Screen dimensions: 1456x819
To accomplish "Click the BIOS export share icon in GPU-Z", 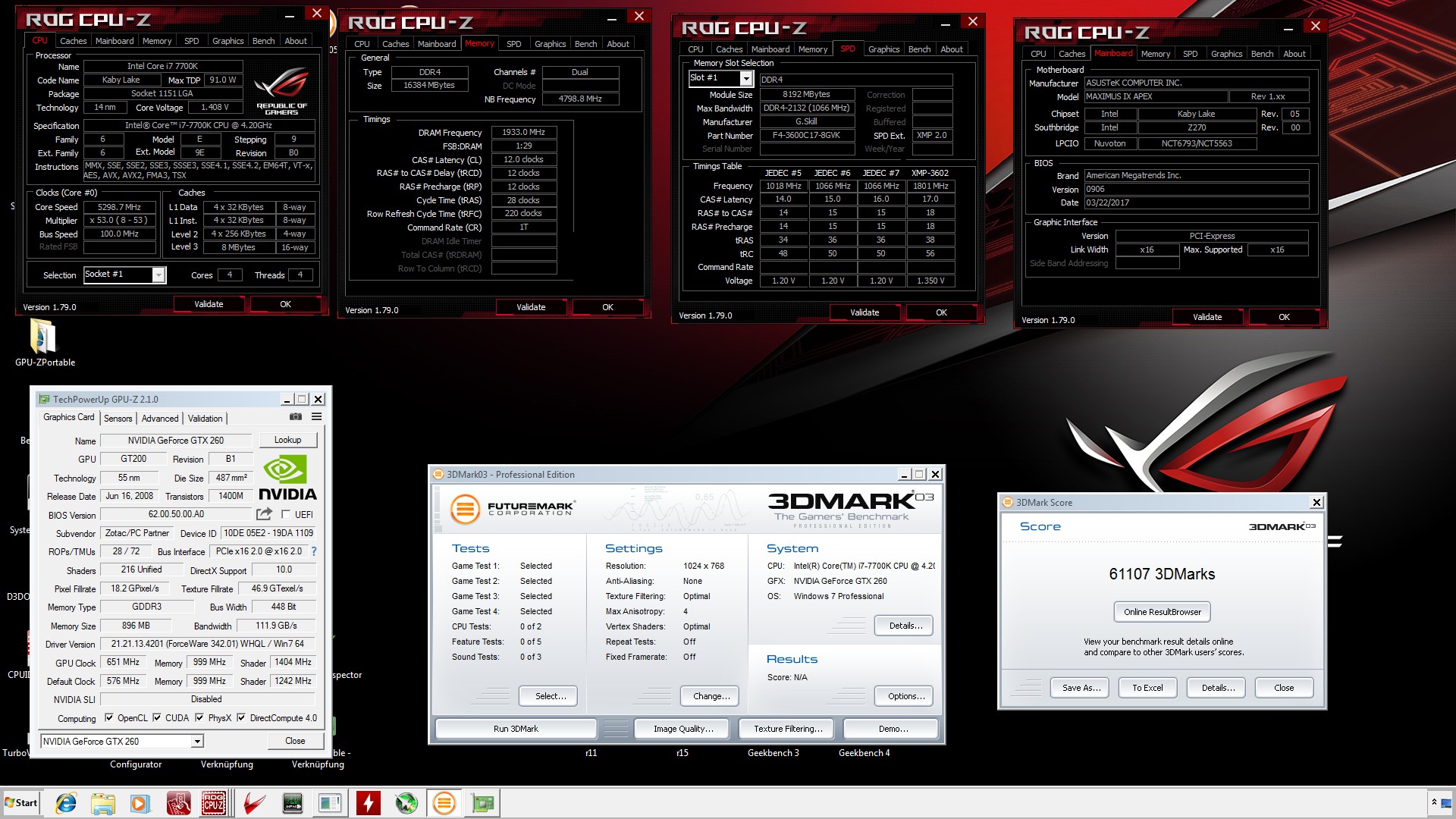I will click(x=264, y=514).
